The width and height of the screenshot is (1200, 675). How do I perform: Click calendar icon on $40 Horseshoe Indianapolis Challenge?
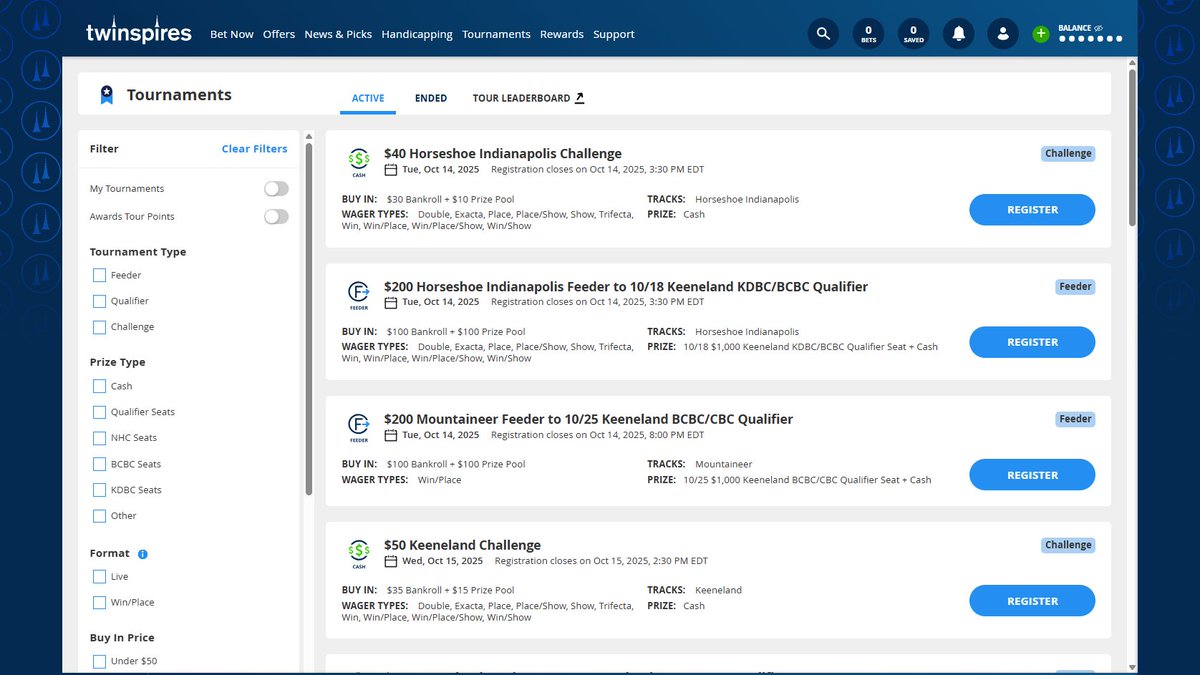tap(391, 170)
